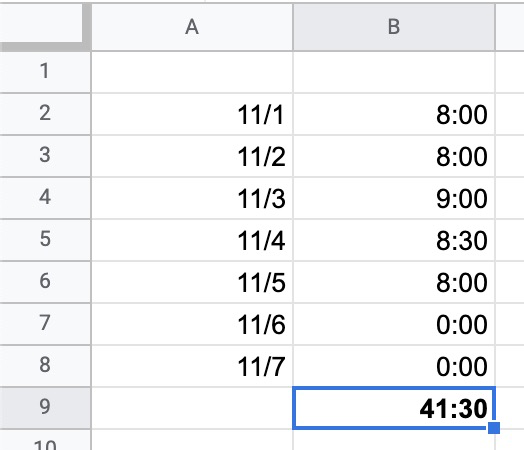
Task: Select row 5 header
Action: [45, 240]
